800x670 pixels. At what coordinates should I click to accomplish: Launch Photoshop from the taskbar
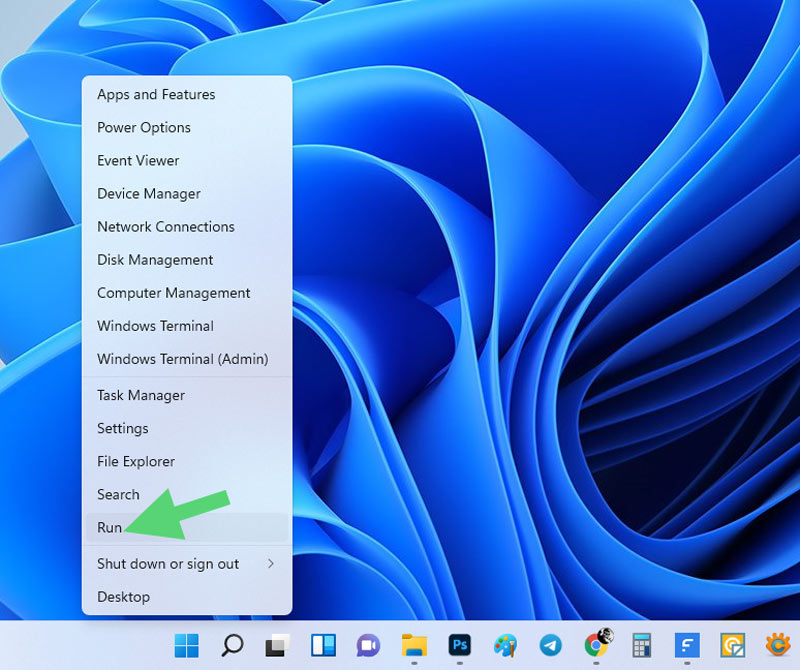(x=460, y=645)
